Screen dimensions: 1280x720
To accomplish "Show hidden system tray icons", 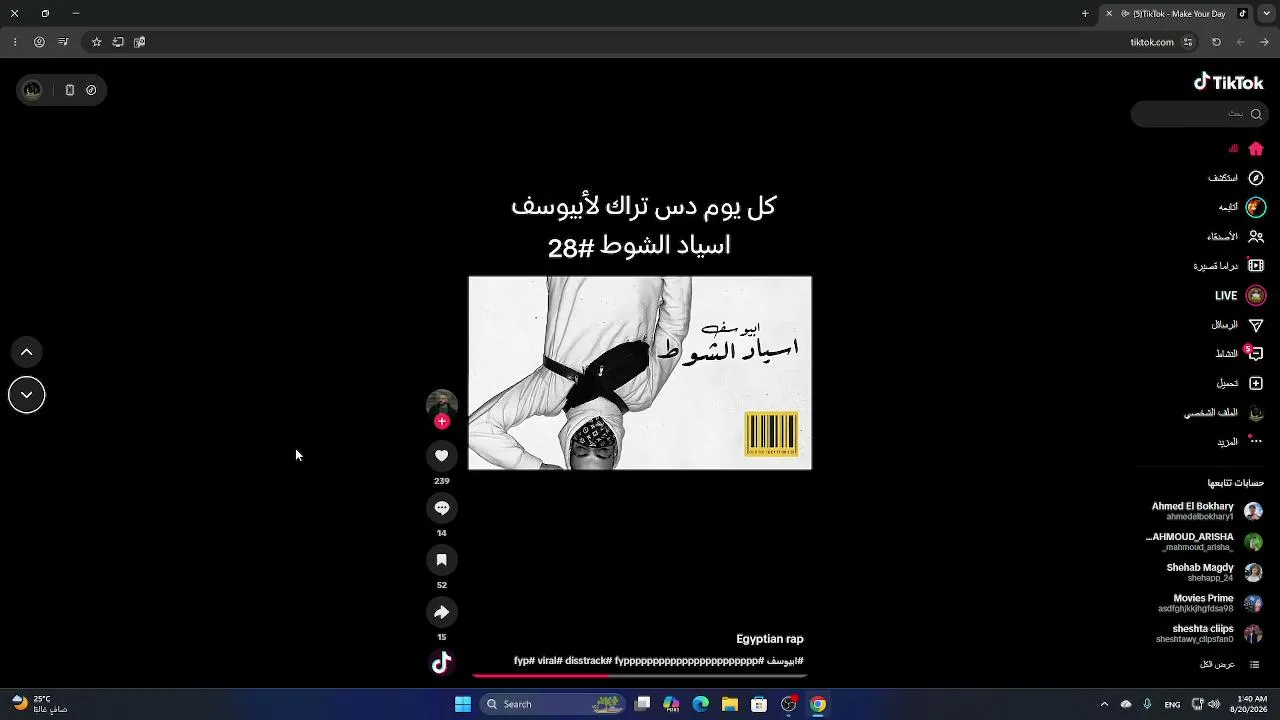I will (1104, 704).
